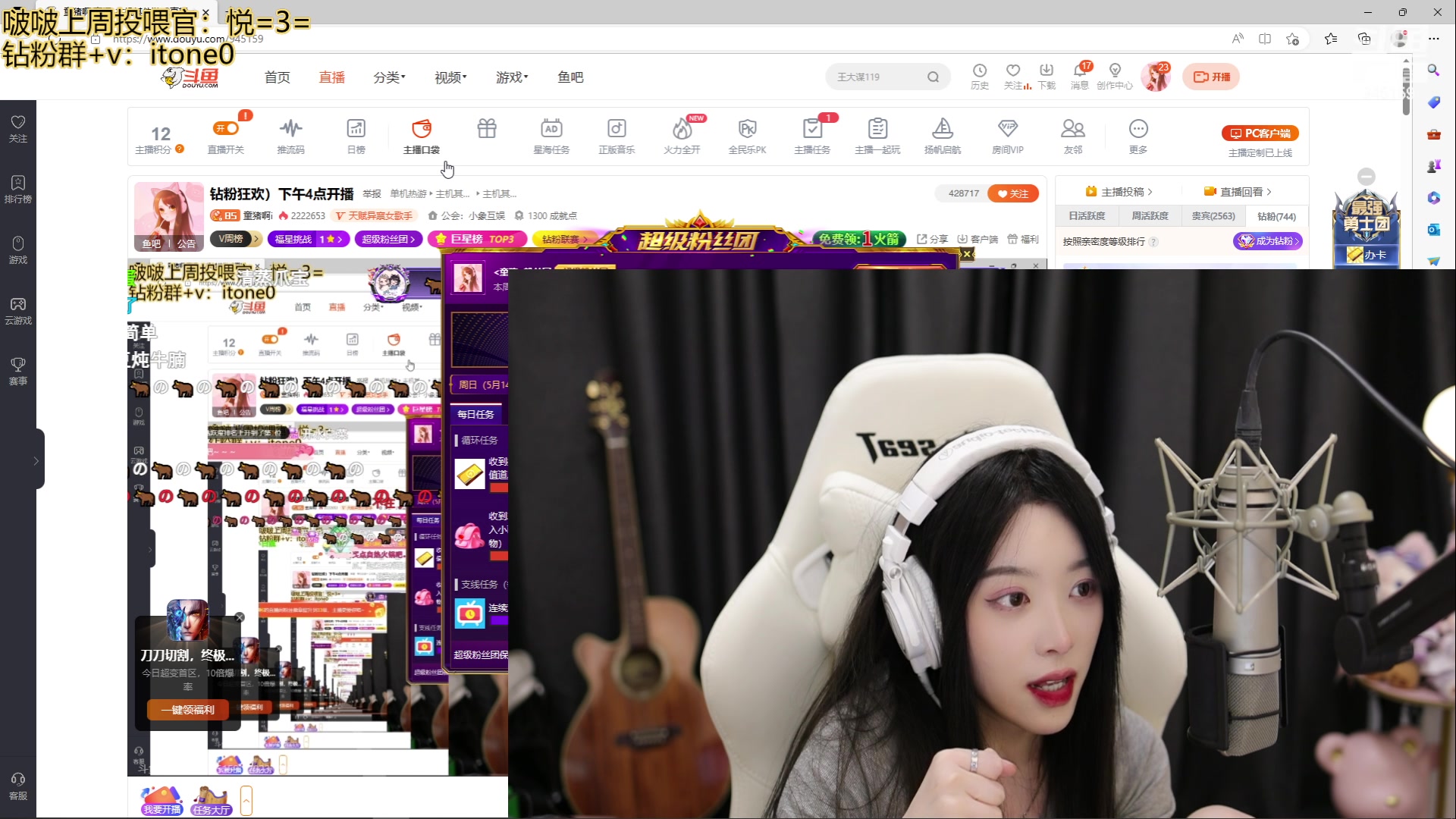Open the 客服 support headset icon
1456x819 pixels.
[18, 786]
